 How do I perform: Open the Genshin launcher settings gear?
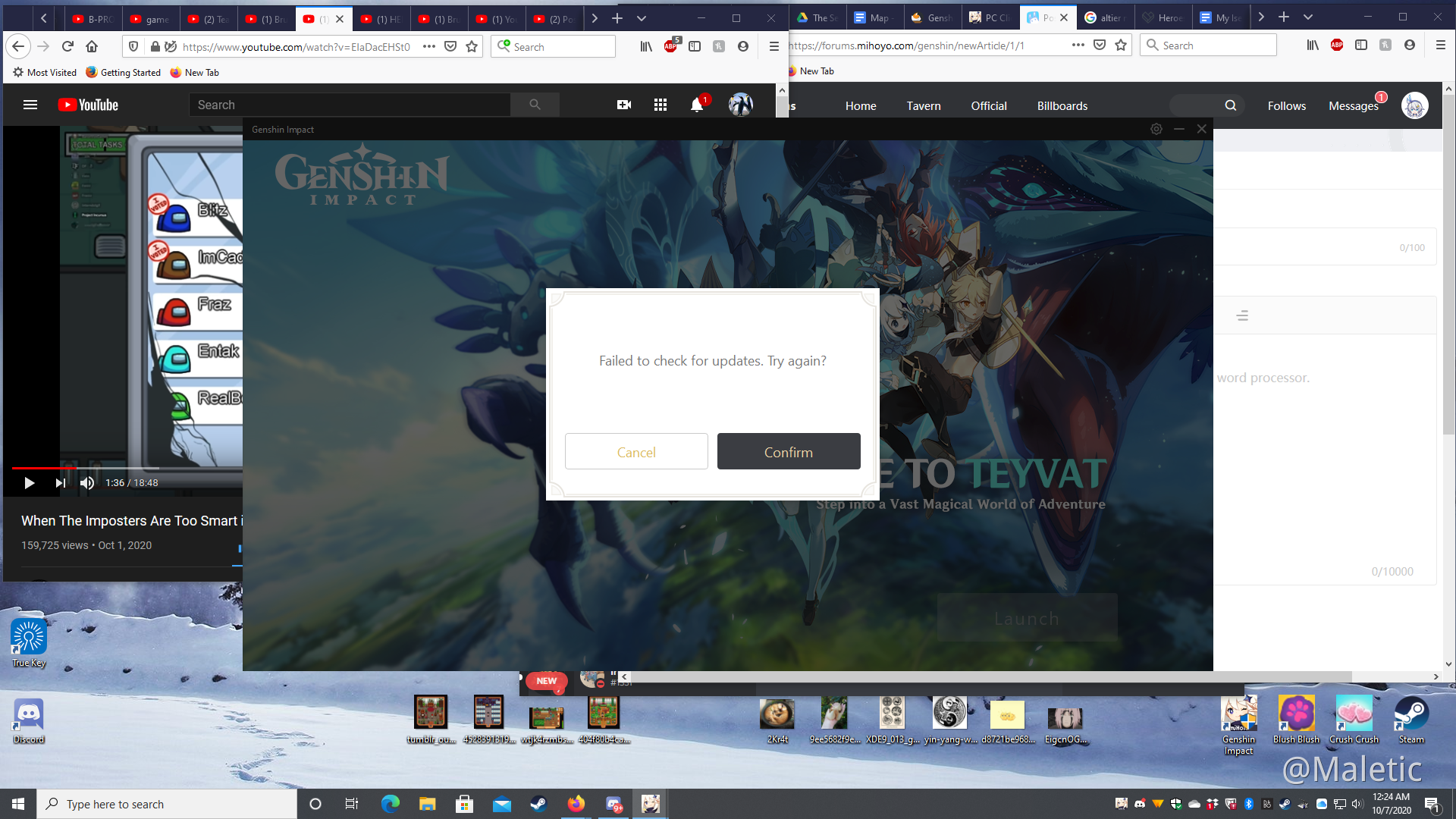tap(1156, 129)
